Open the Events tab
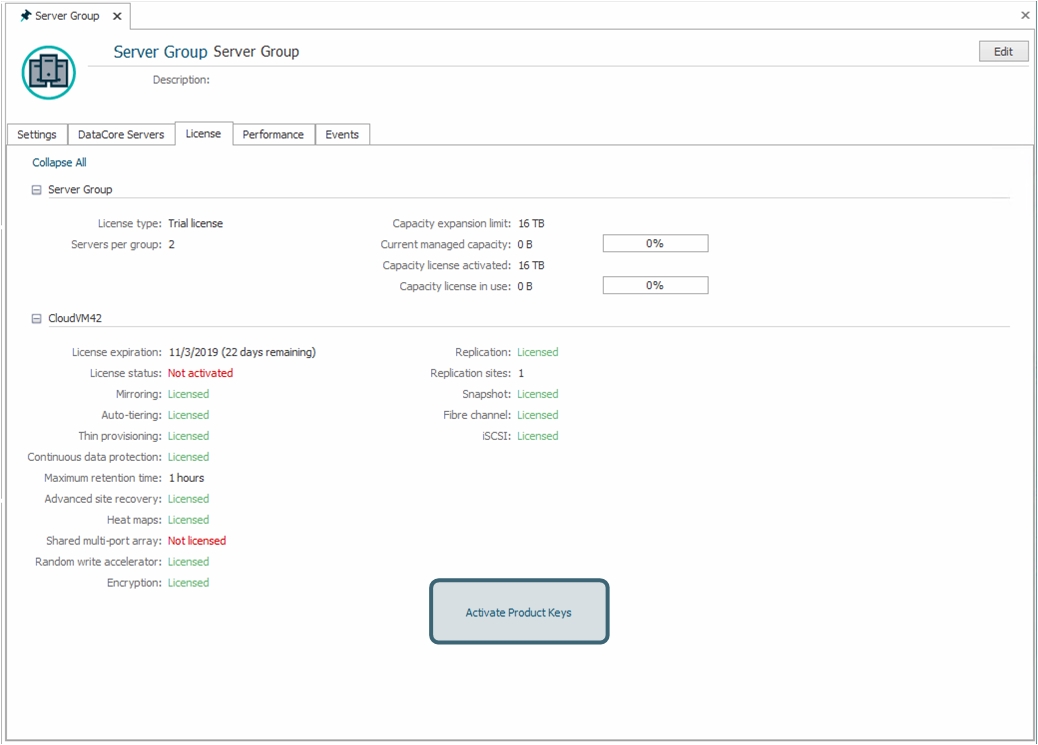This screenshot has width=1038, height=745. tap(342, 135)
